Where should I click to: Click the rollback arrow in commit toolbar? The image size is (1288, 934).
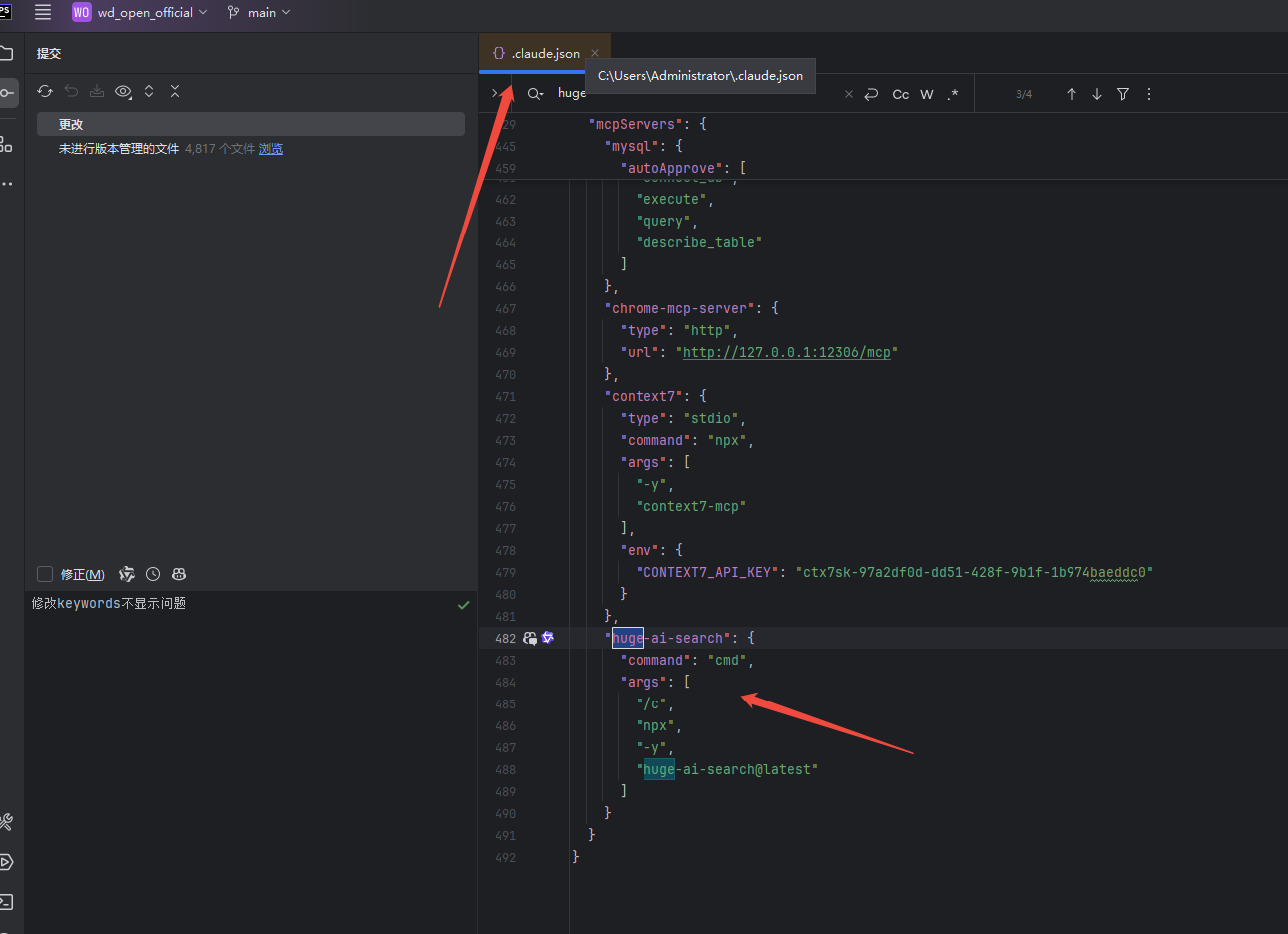tap(71, 91)
